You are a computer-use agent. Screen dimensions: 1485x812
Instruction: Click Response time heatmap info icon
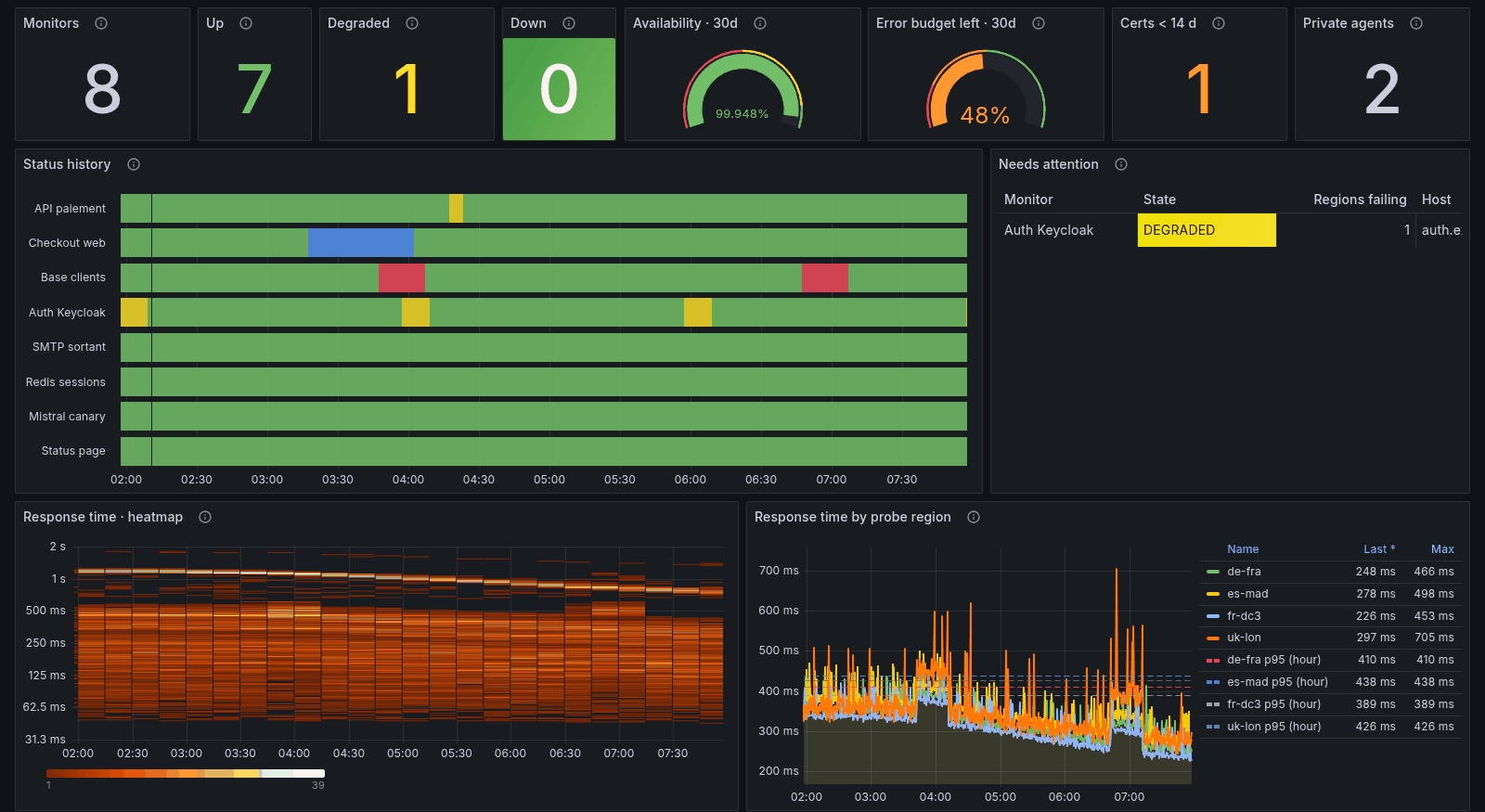(205, 517)
